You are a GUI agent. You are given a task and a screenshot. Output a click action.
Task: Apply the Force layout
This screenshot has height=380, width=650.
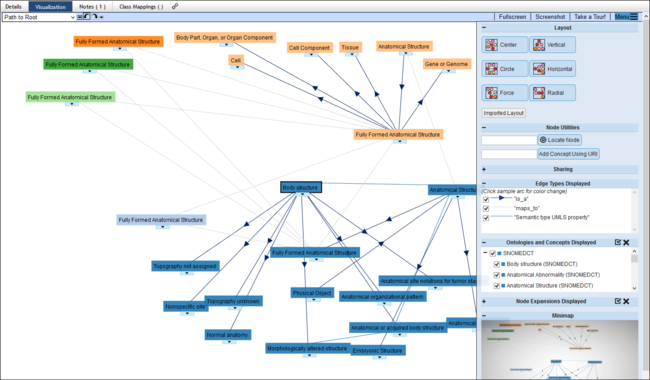pos(504,93)
